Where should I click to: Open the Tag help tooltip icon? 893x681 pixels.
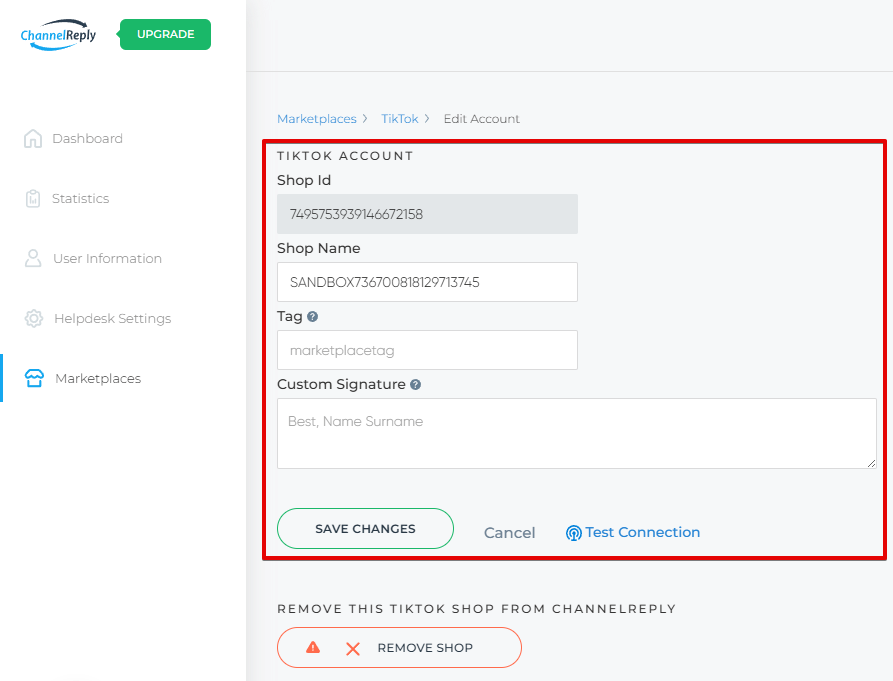[x=312, y=317]
